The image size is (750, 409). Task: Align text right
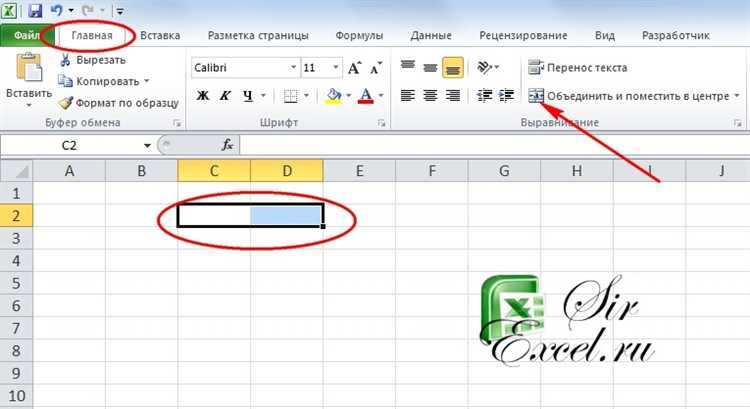452,96
